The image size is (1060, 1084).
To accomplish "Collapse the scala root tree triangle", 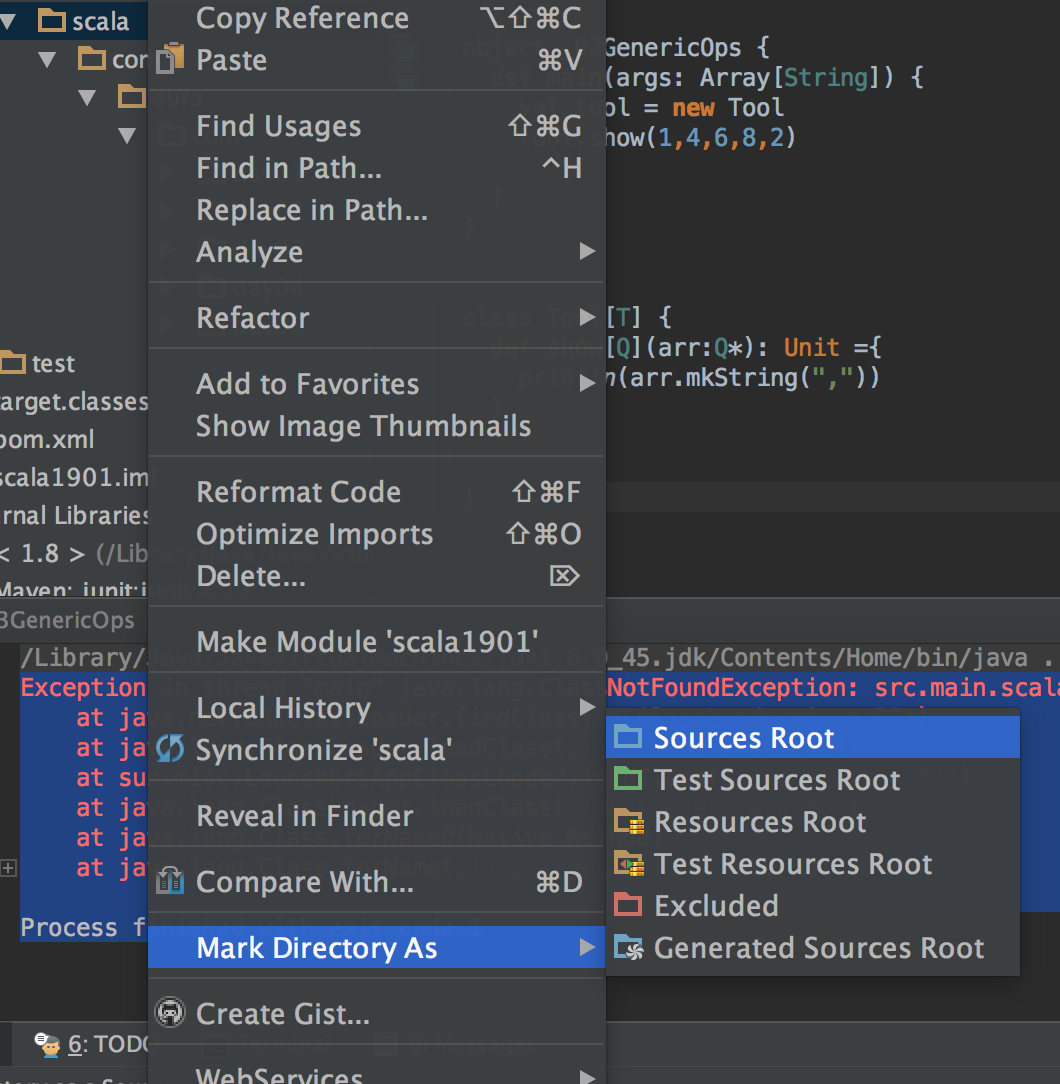I will point(9,20).
